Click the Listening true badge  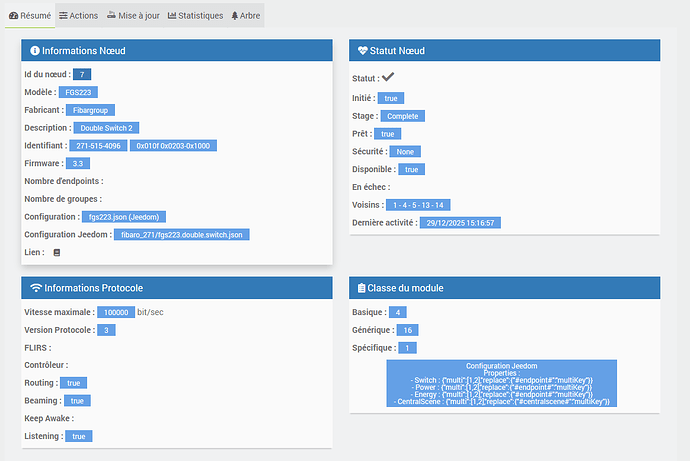(79, 436)
